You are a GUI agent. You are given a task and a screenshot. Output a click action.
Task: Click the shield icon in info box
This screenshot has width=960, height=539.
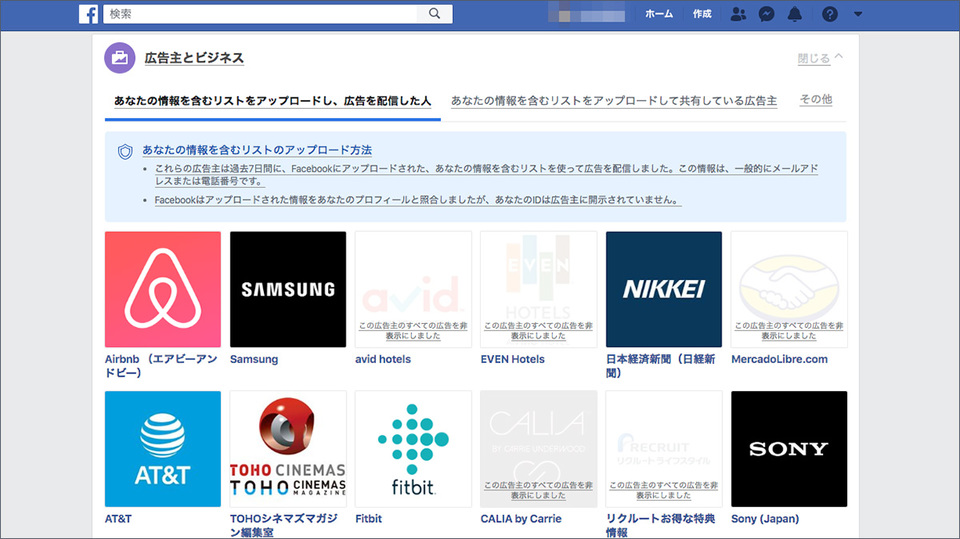point(125,151)
